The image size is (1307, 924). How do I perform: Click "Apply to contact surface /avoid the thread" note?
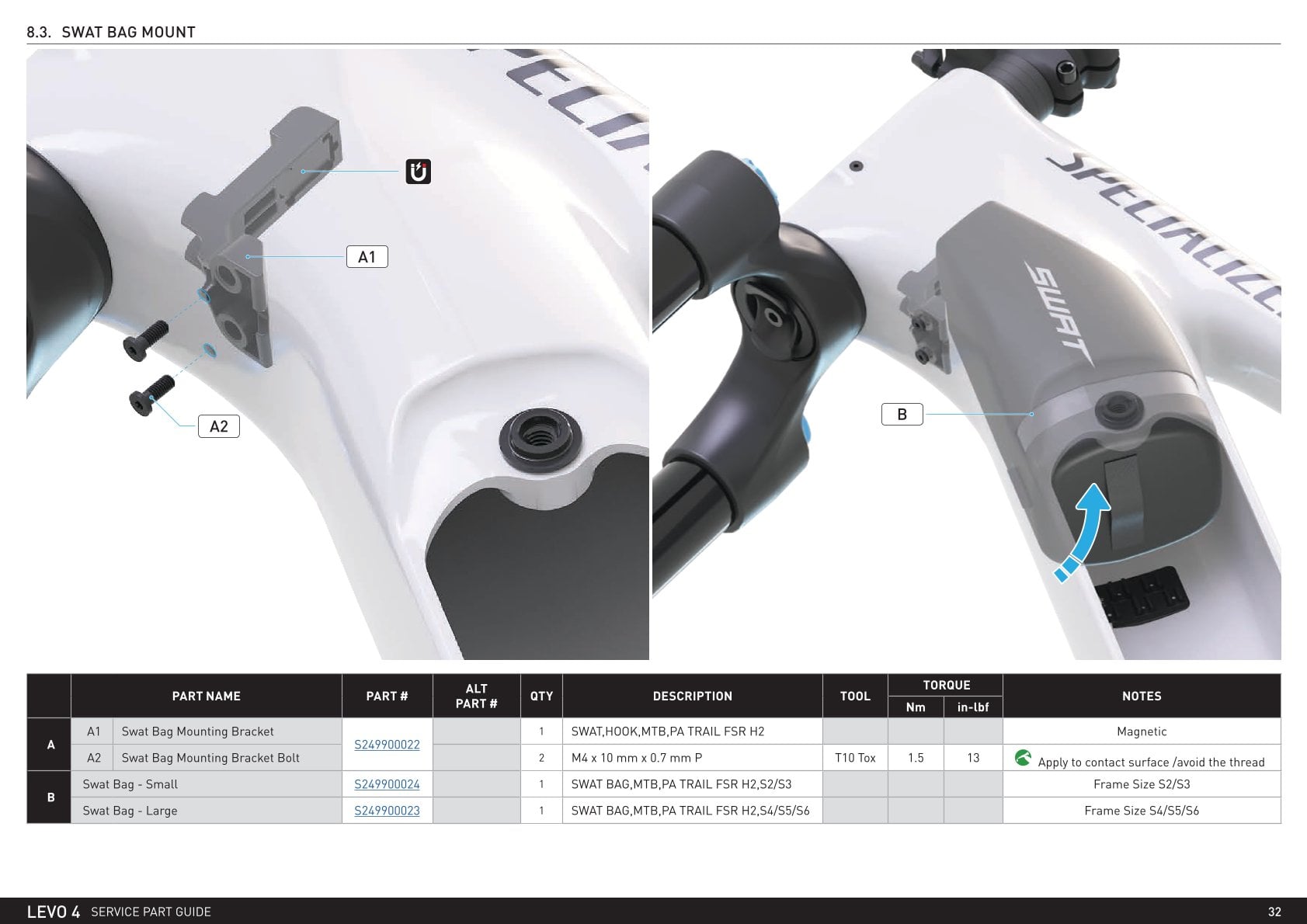click(1151, 762)
